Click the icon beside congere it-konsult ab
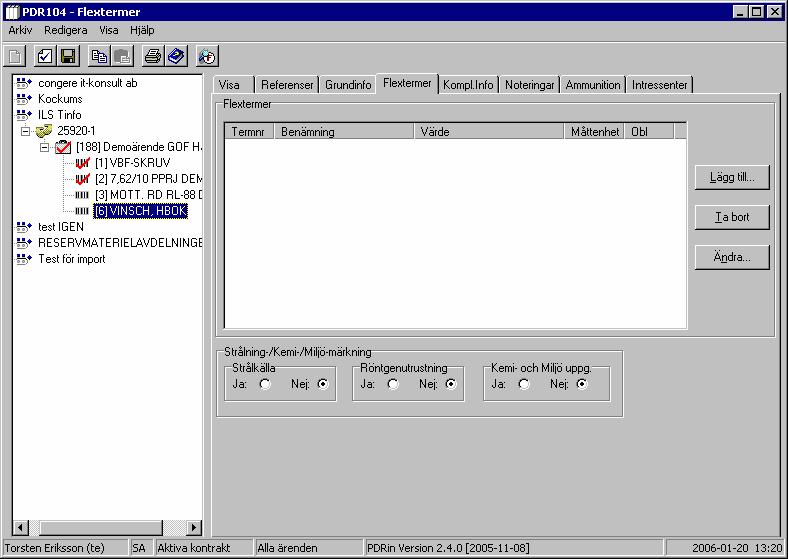 [x=24, y=83]
